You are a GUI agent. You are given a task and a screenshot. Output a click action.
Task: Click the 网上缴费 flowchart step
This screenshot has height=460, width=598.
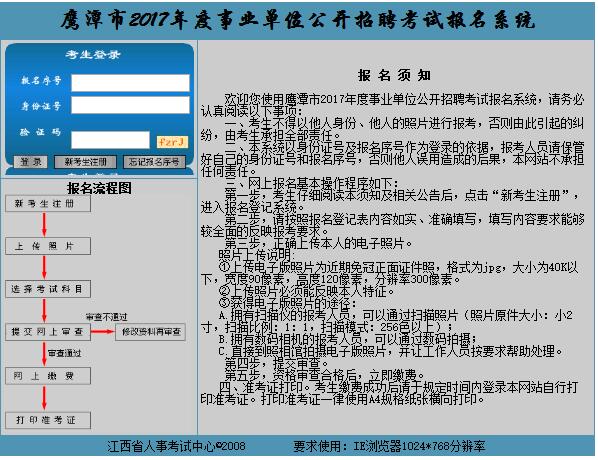(x=48, y=376)
